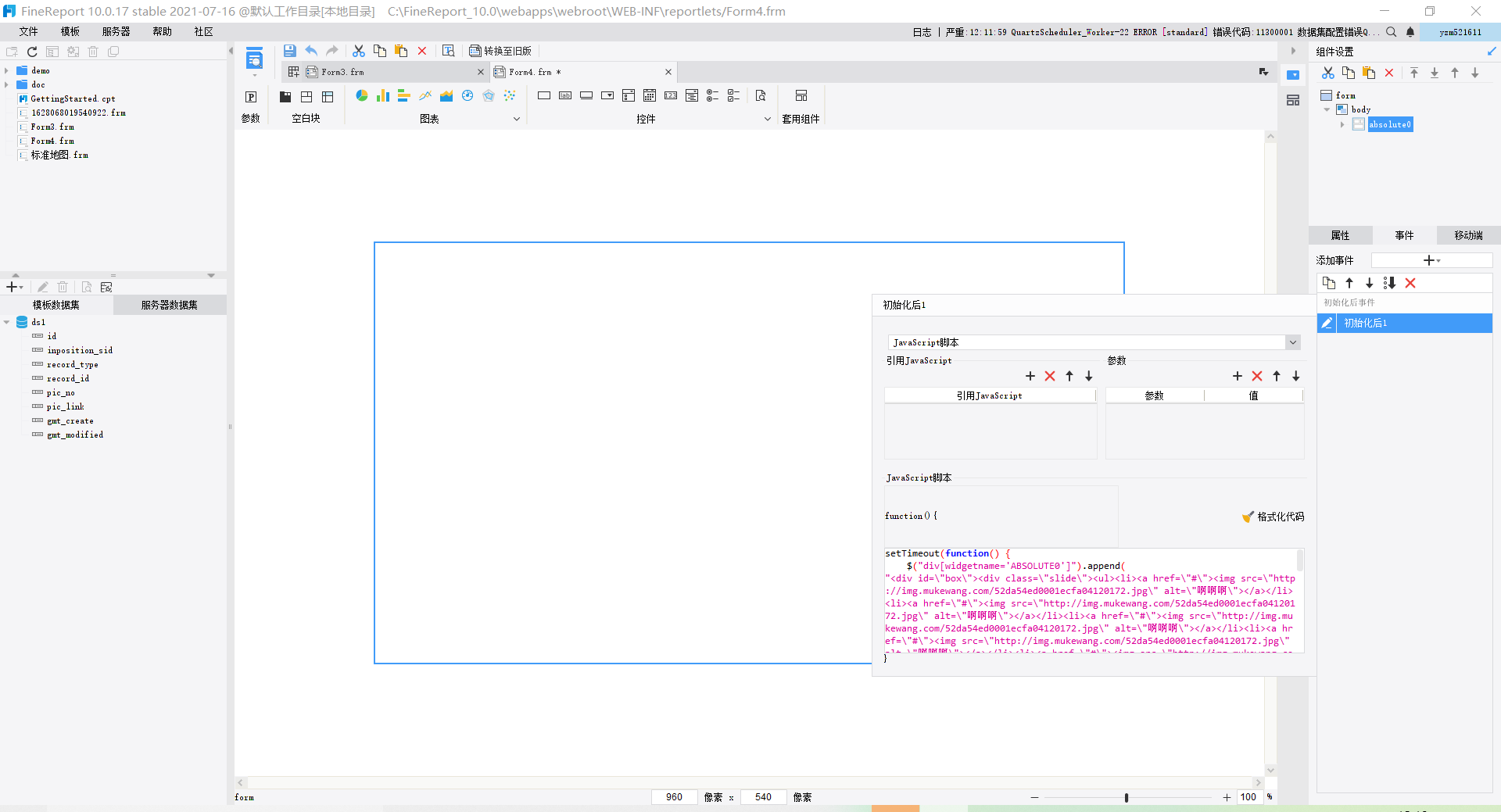Insert a date picker control
This screenshot has height=812, width=1501.
tap(650, 95)
